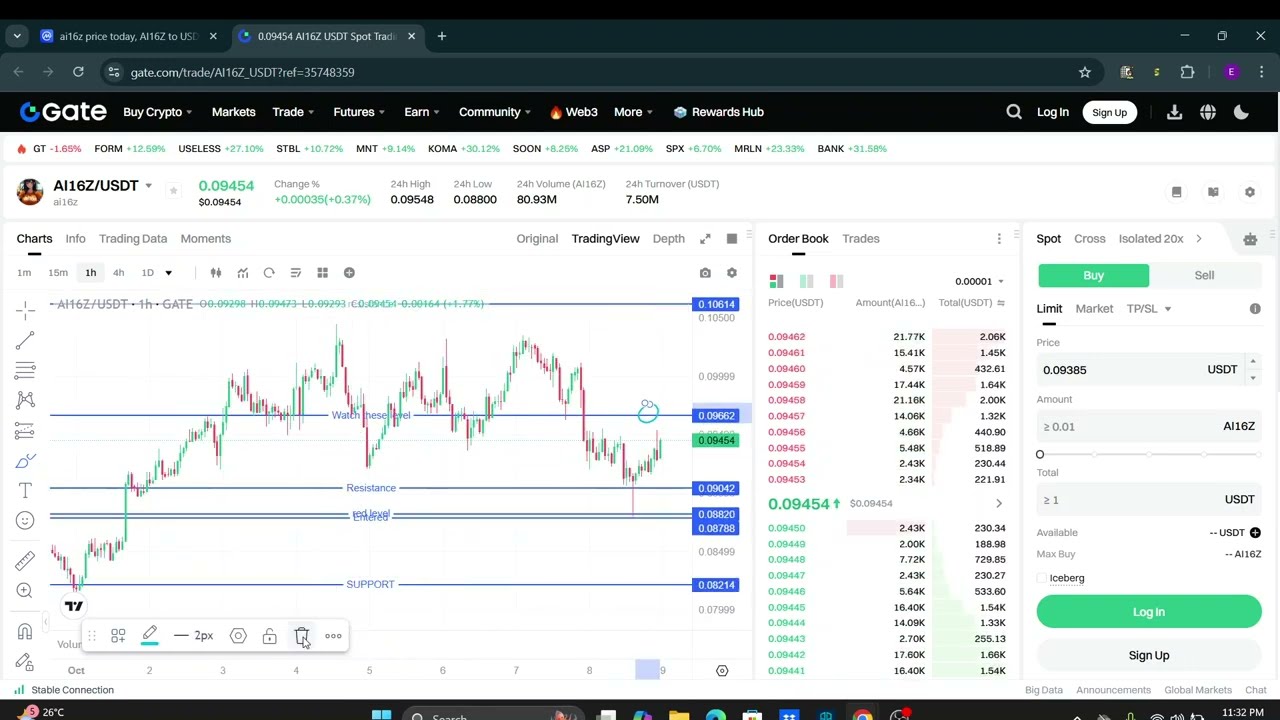The image size is (1280, 720).
Task: Toggle lock all drawing tools
Action: click(25, 661)
